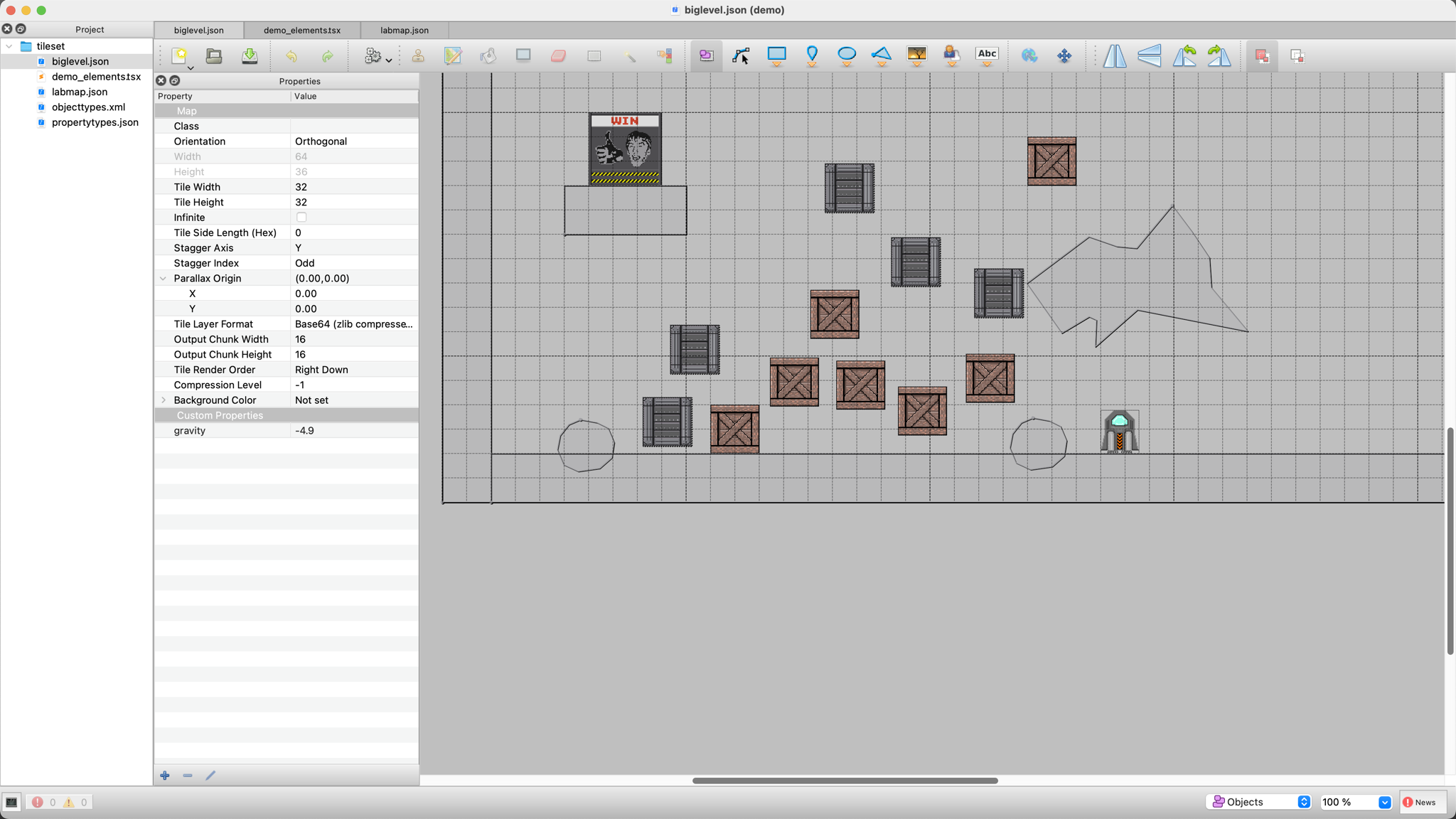Switch to the labmap.json tab
This screenshot has height=819, width=1456.
click(x=404, y=30)
